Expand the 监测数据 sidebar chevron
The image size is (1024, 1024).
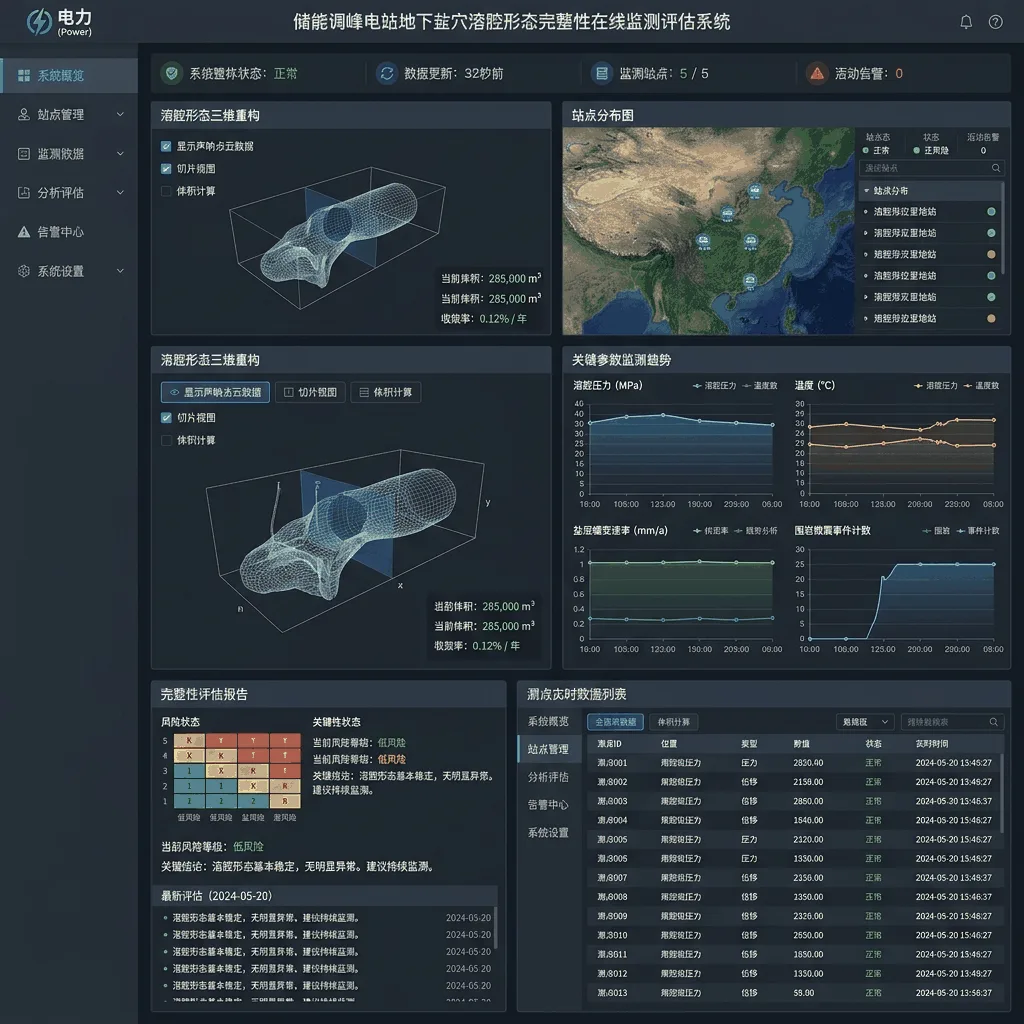tap(120, 153)
